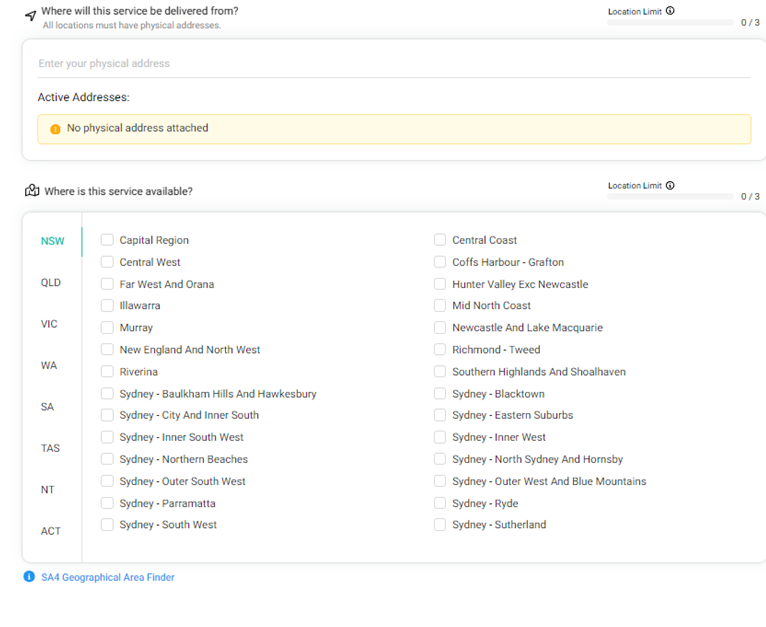Tick Sydney - Inner South West checkbox
Screen dimensions: 766x627
click(107, 437)
